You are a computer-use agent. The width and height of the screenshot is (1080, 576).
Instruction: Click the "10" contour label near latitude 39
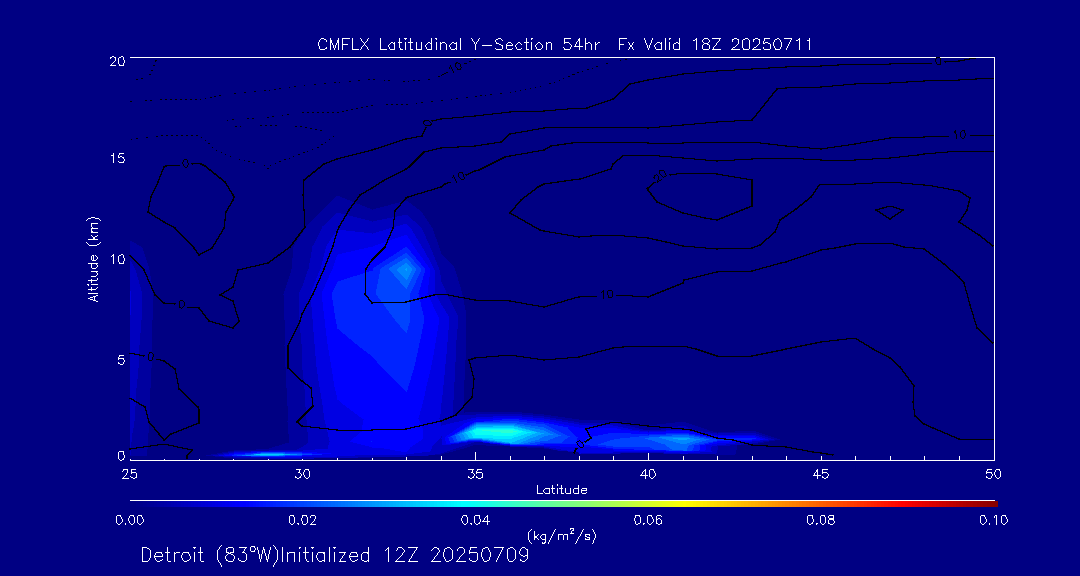click(606, 296)
